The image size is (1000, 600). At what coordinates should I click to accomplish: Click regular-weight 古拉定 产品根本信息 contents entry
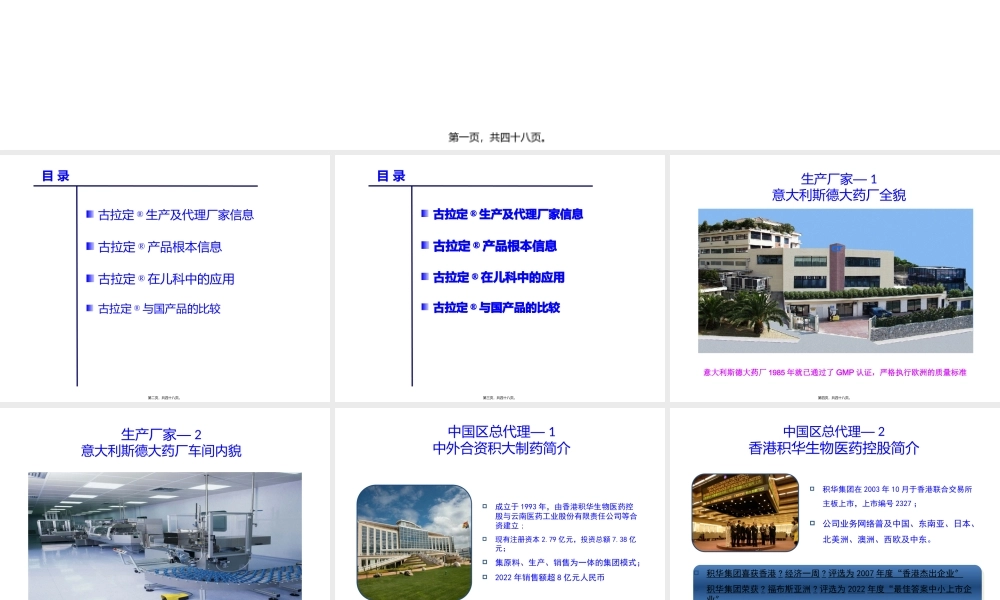click(x=159, y=247)
